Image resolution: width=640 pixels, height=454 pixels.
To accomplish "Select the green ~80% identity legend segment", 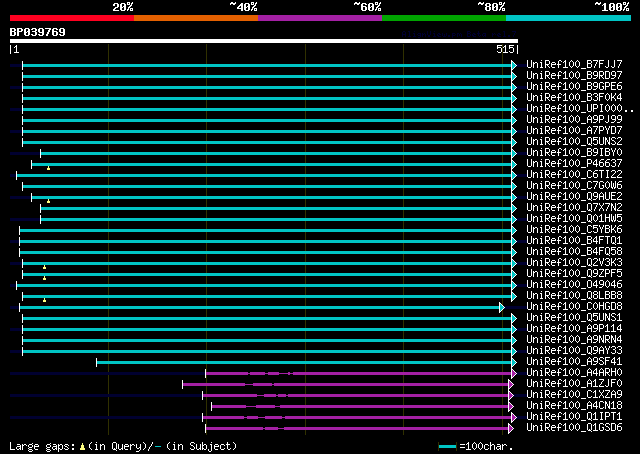I will (x=444, y=18).
